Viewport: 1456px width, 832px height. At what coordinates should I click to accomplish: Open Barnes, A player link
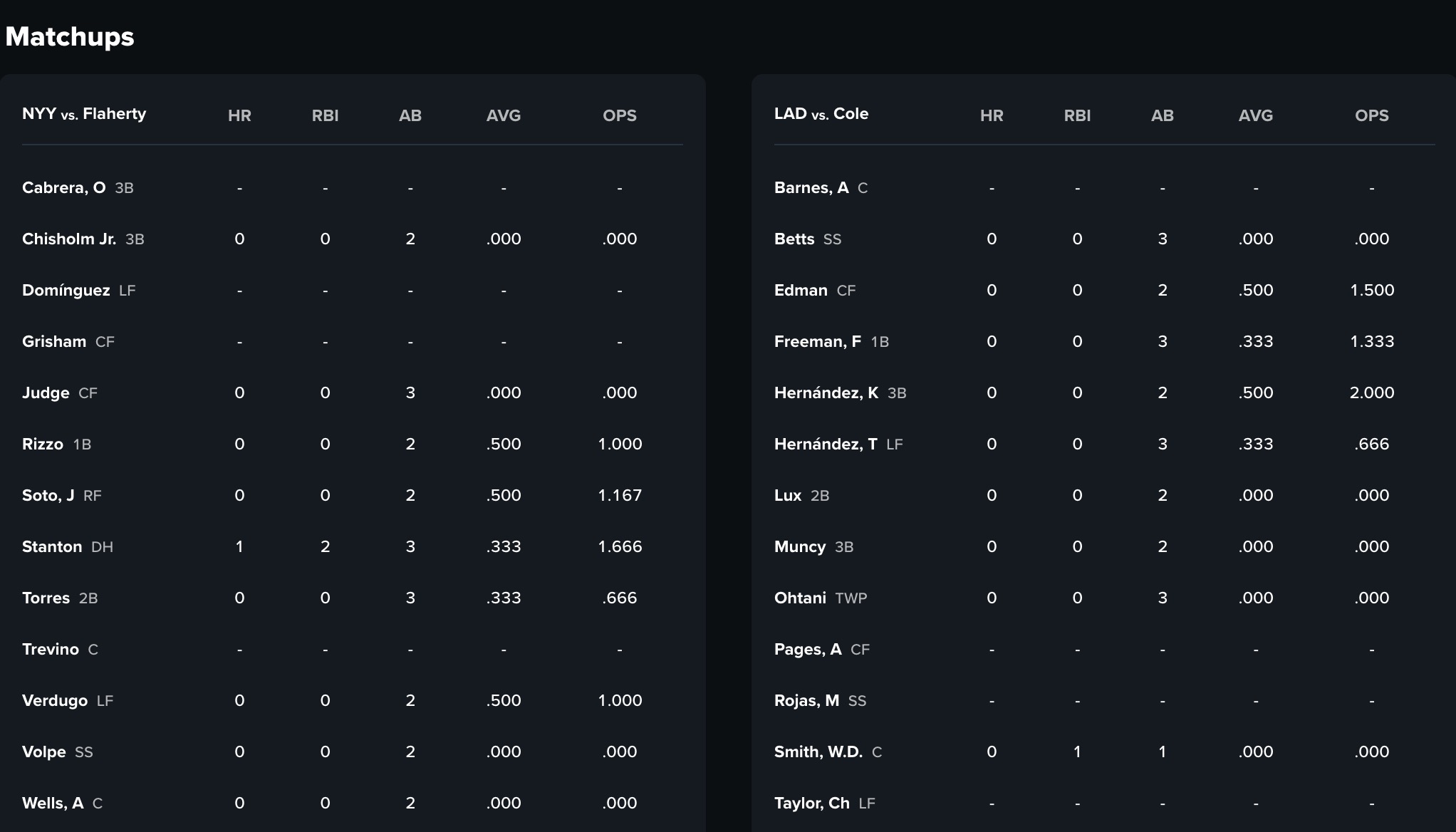pos(811,187)
